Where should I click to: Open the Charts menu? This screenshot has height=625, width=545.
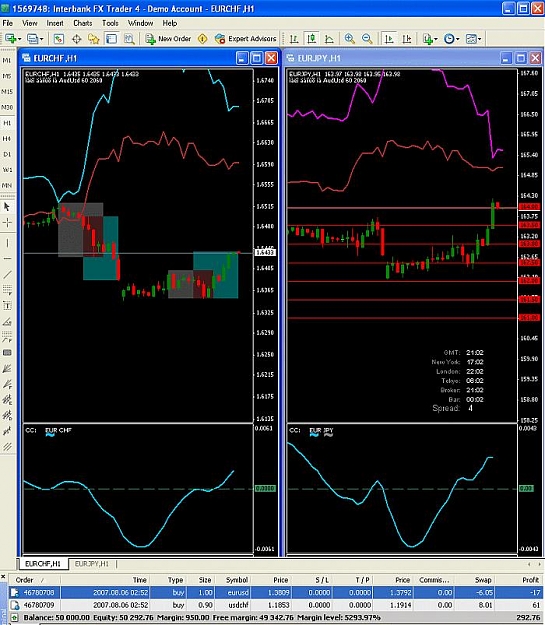click(83, 23)
